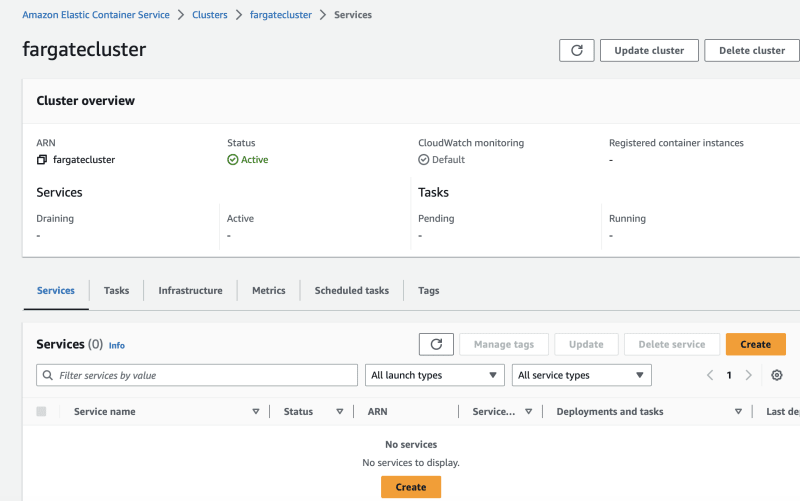This screenshot has width=800, height=501.
Task: Open the Scheduled tasks tab
Action: click(x=352, y=290)
